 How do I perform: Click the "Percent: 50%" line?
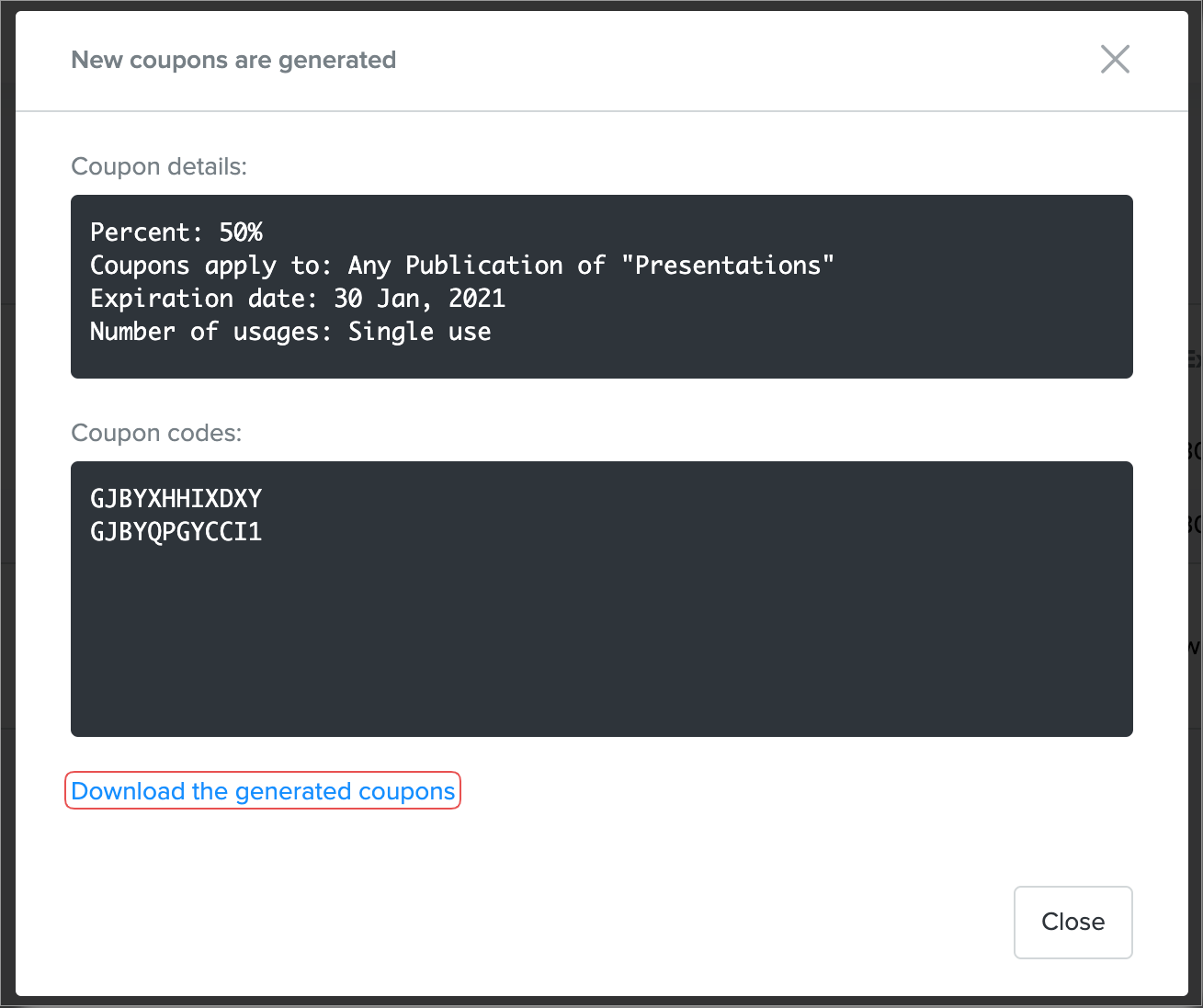[x=176, y=232]
